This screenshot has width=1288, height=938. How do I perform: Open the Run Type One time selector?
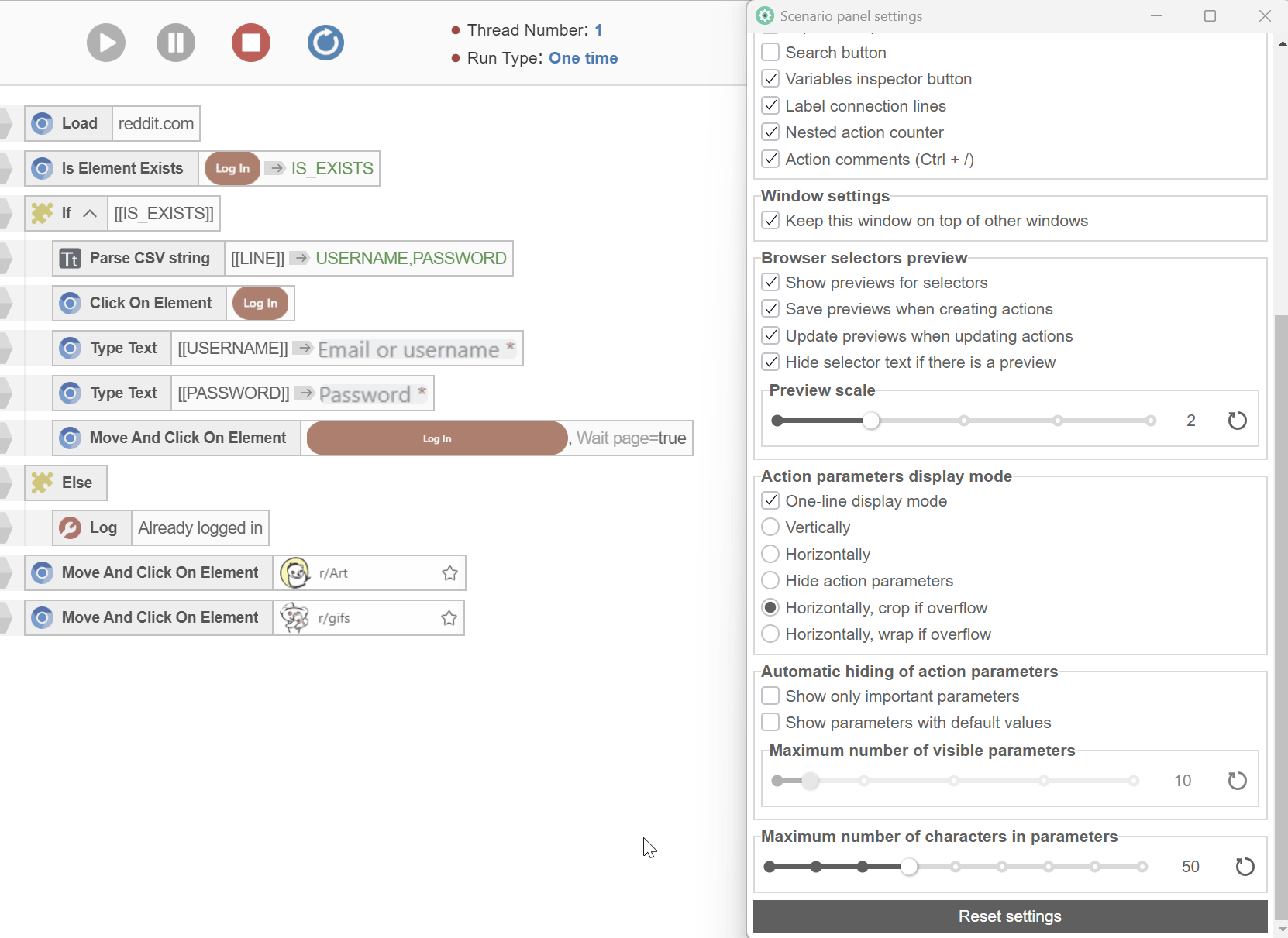coord(583,58)
